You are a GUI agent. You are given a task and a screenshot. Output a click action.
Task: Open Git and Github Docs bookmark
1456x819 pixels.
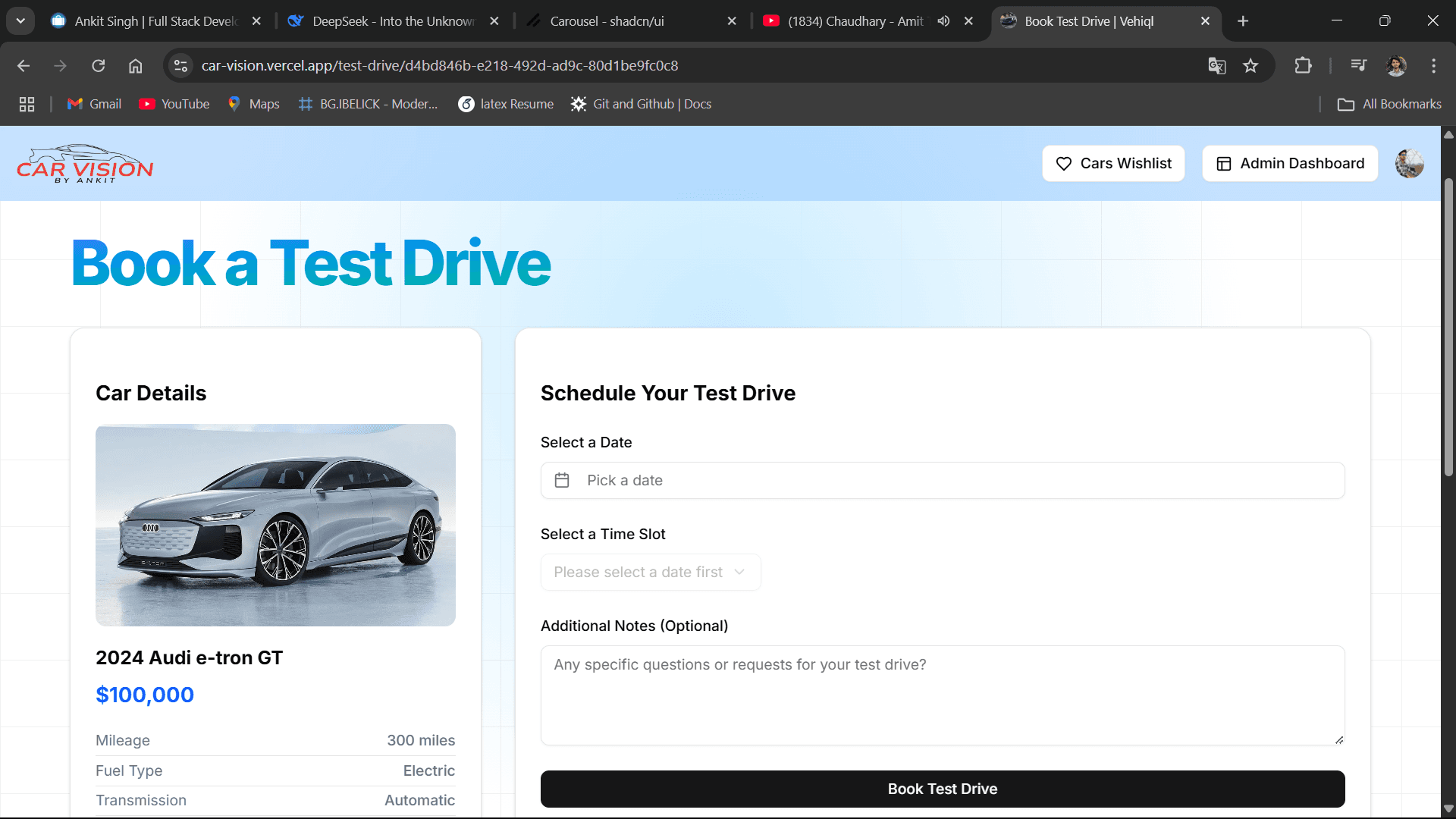tap(642, 104)
